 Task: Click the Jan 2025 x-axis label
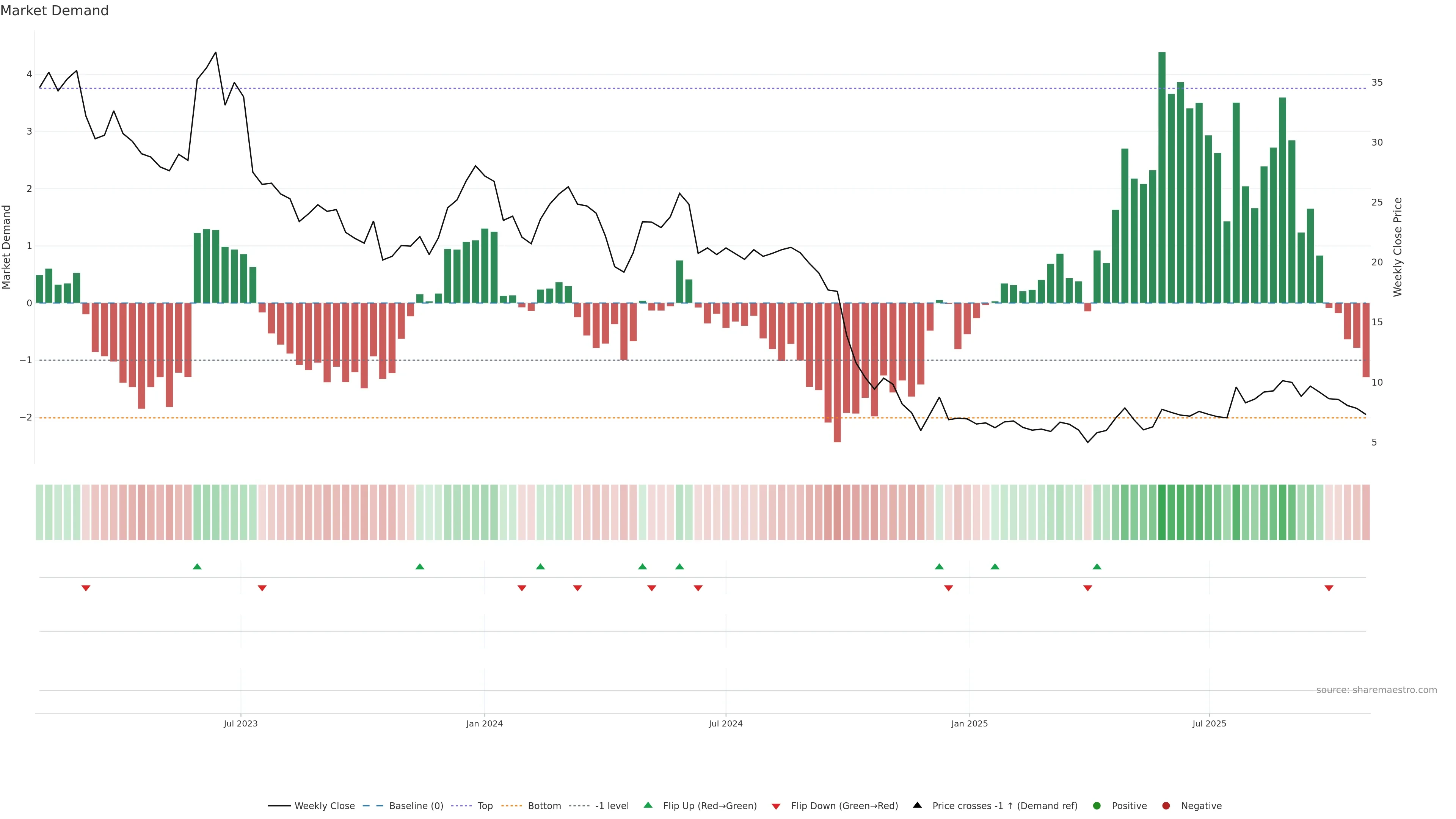[970, 723]
